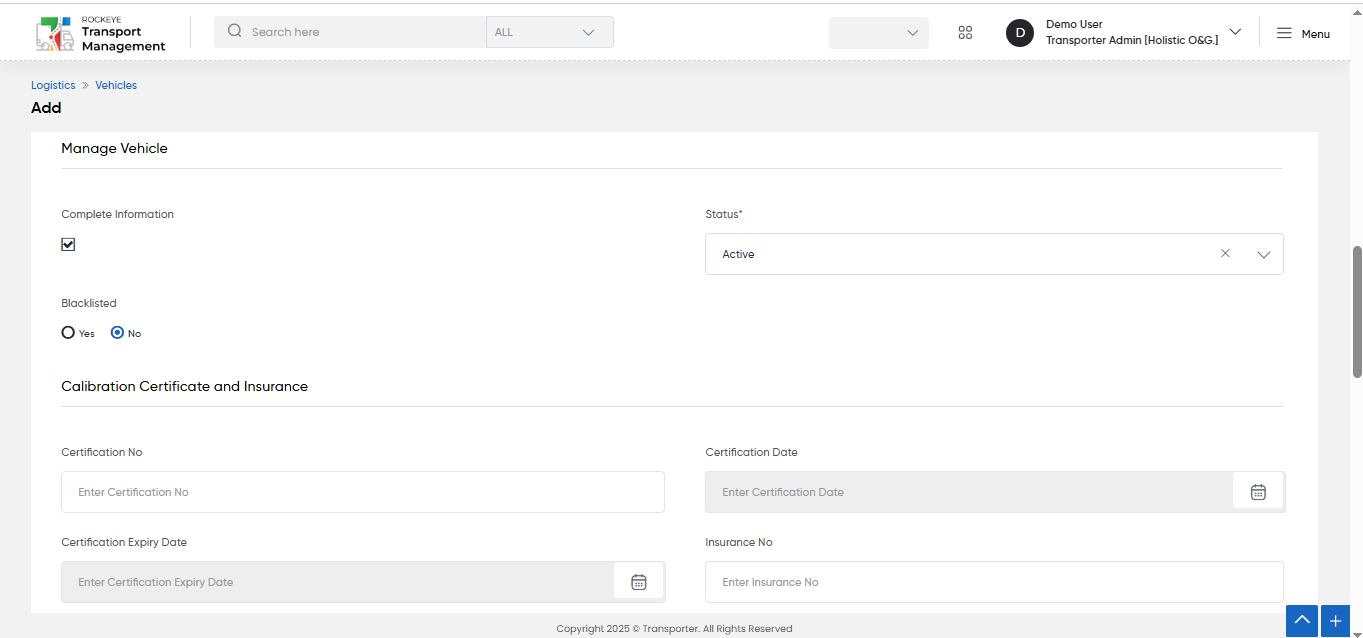1363x638 pixels.
Task: Click the search magnifier icon
Action: [x=235, y=31]
